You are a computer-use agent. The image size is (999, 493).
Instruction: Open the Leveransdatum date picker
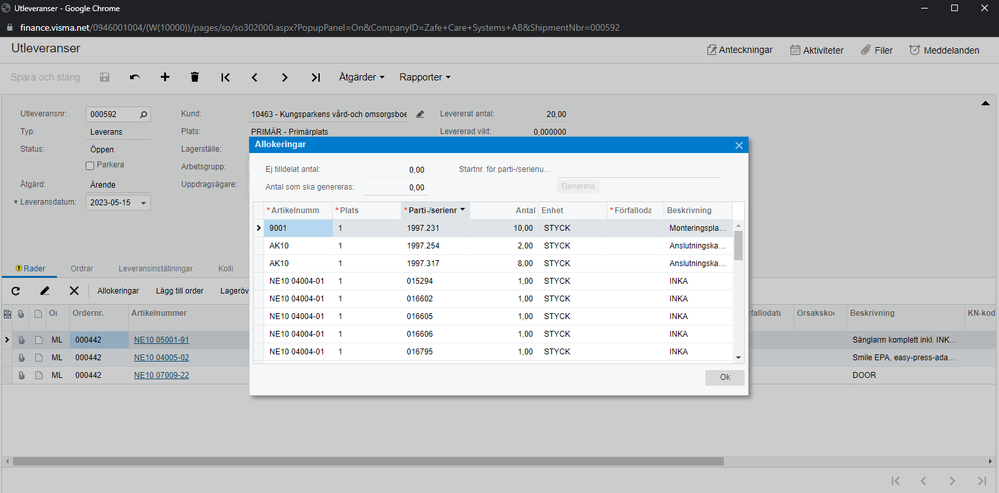(143, 203)
